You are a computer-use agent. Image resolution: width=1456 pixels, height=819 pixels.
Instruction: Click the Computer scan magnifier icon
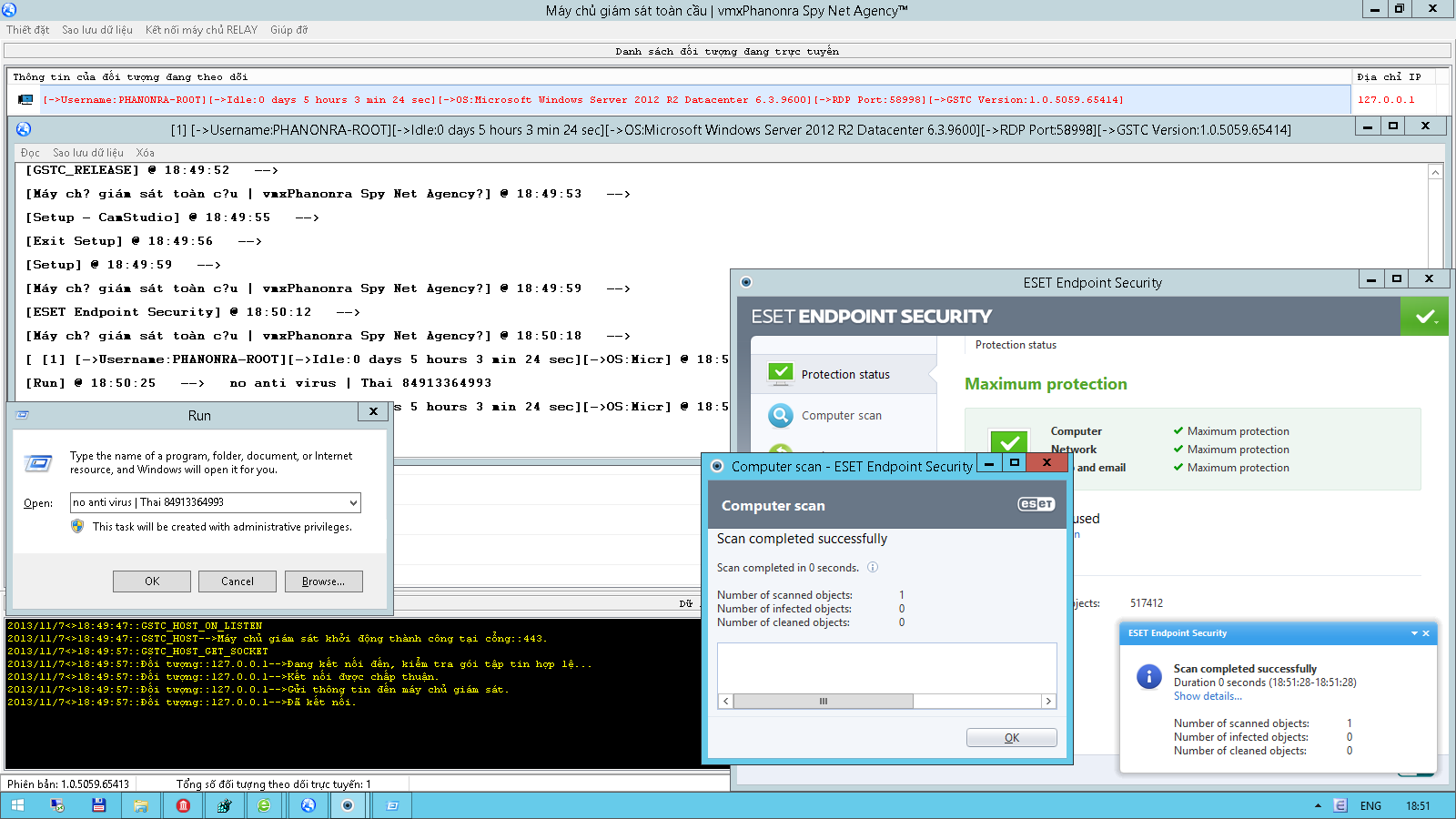[780, 415]
